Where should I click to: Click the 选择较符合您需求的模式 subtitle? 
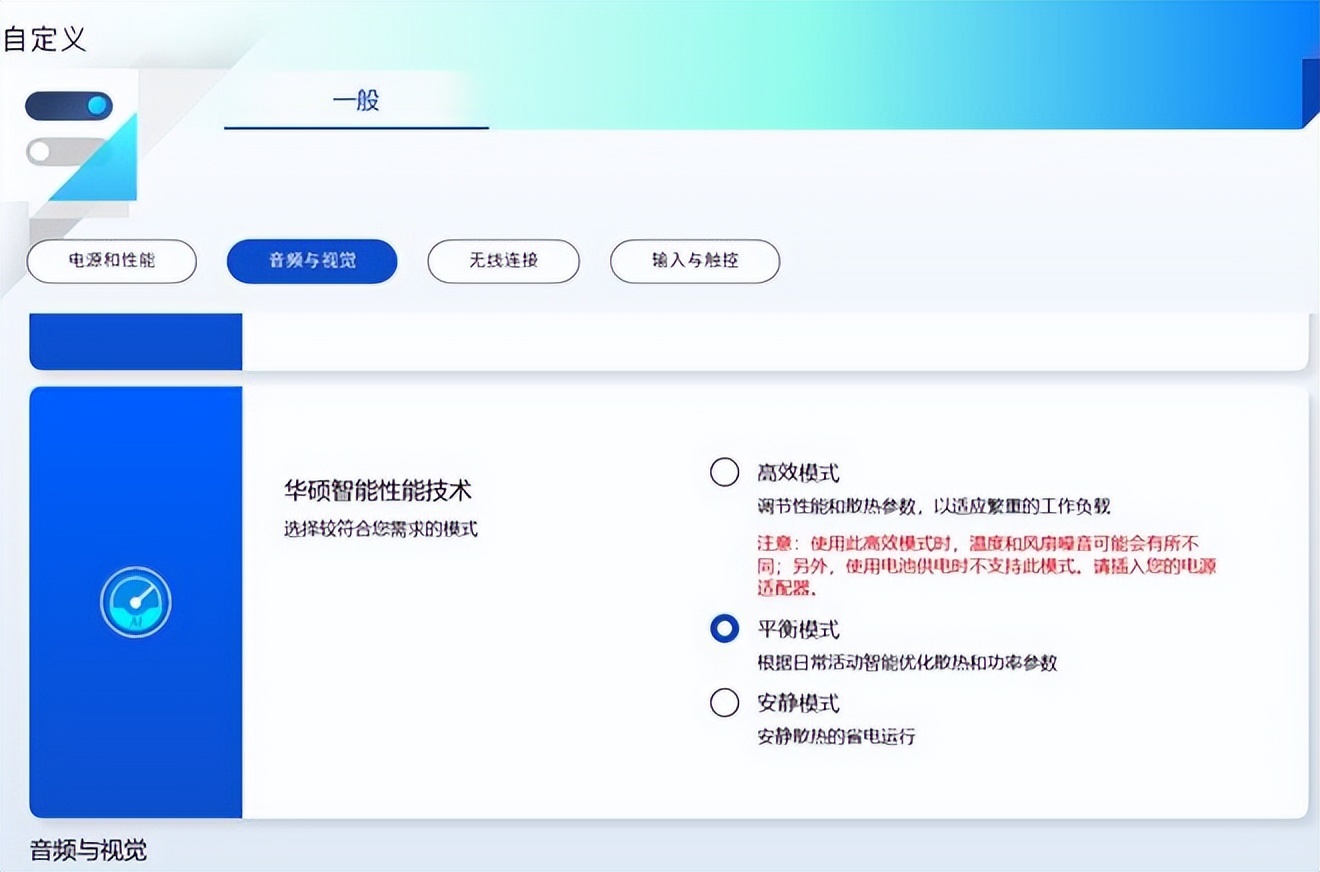click(381, 529)
